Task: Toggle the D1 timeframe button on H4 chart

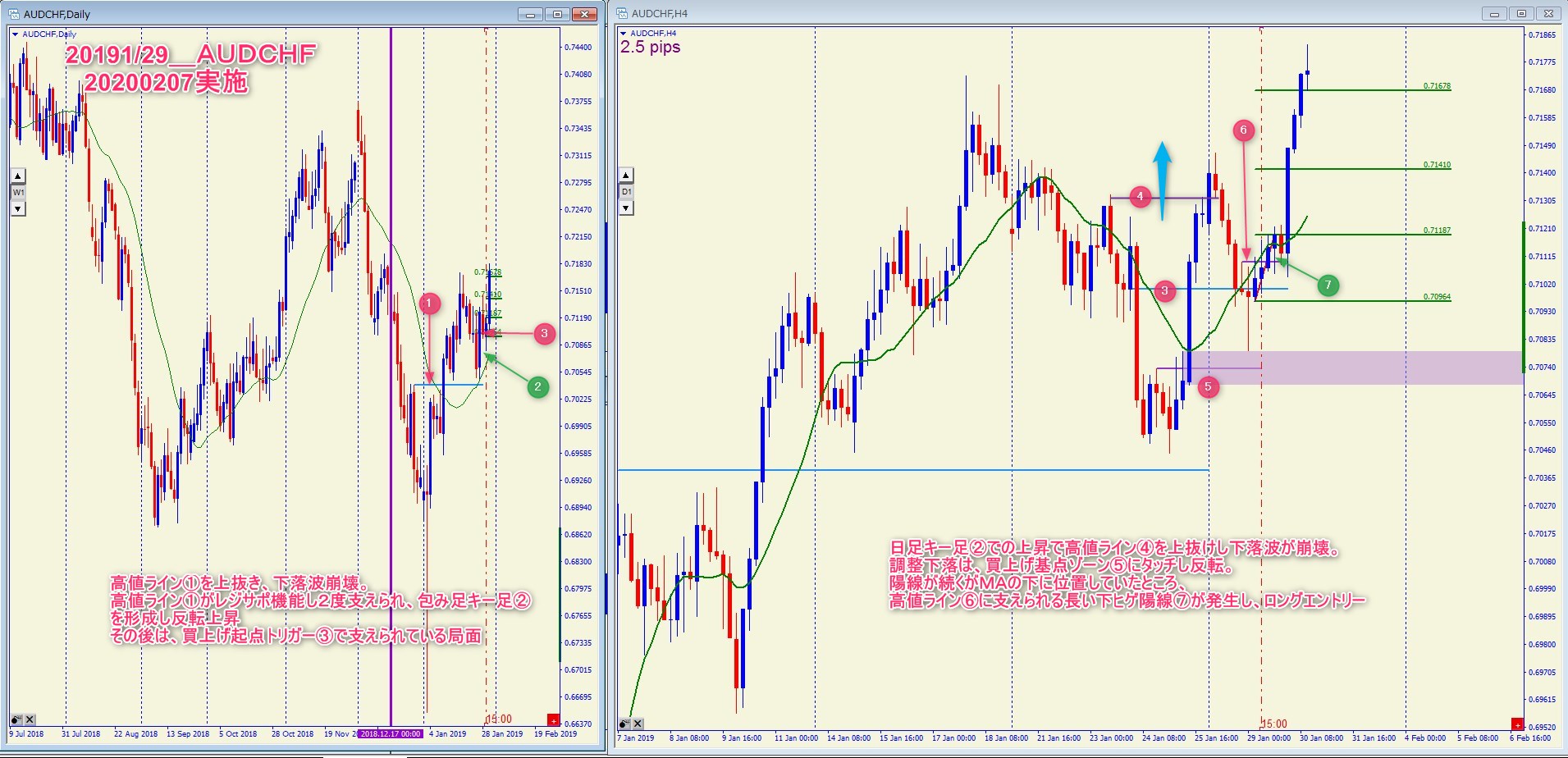Action: [x=626, y=191]
